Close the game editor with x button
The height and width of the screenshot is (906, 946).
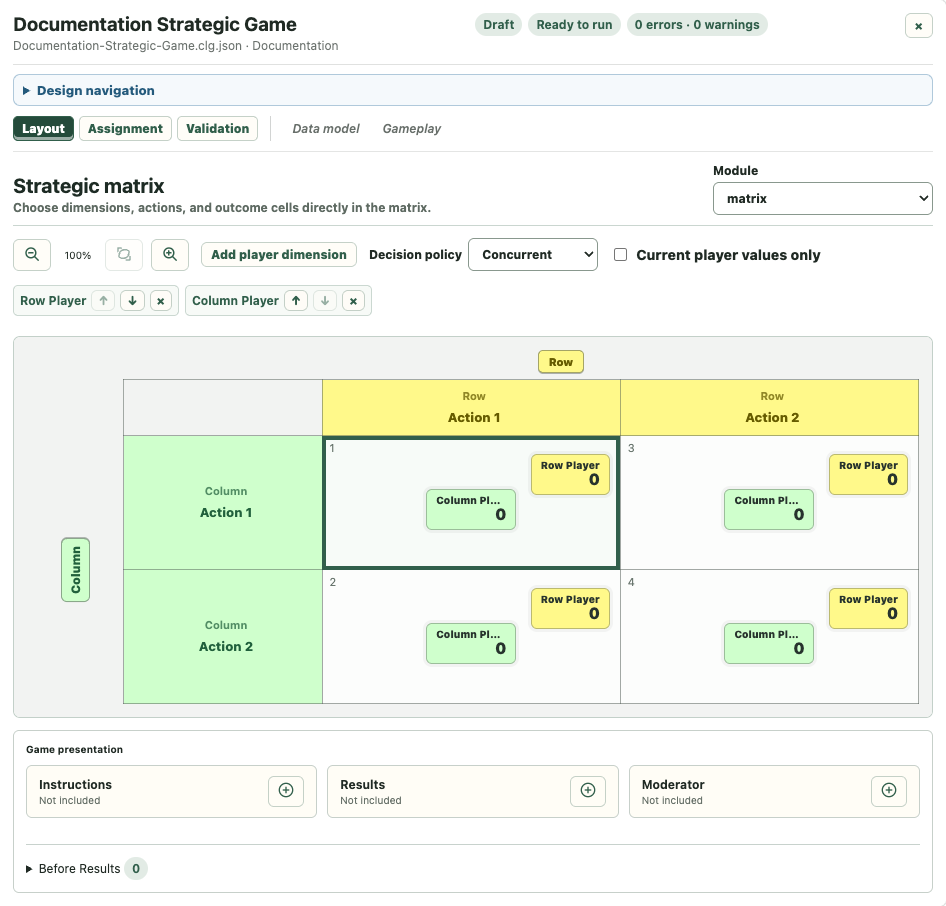click(x=918, y=26)
